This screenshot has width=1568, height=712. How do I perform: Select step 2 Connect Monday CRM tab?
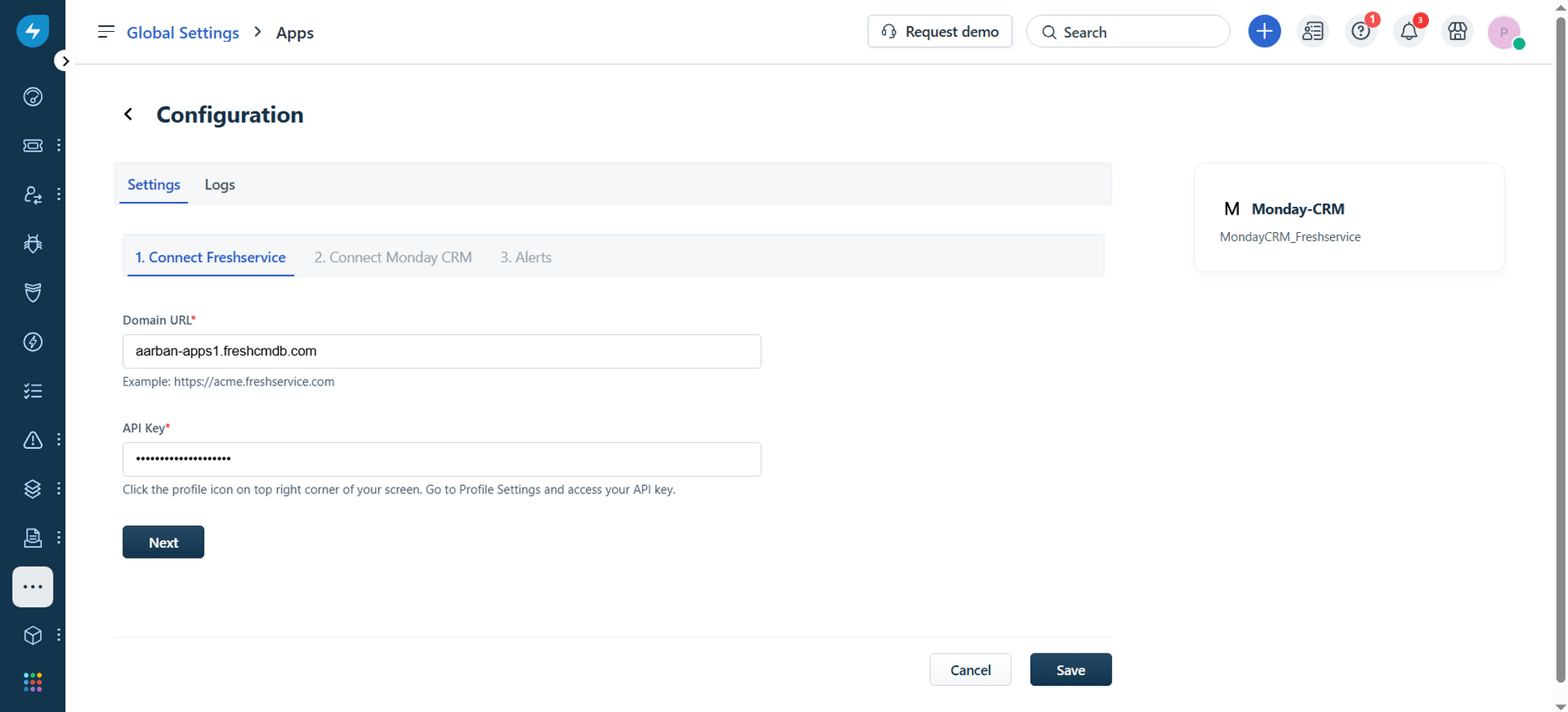pos(393,257)
